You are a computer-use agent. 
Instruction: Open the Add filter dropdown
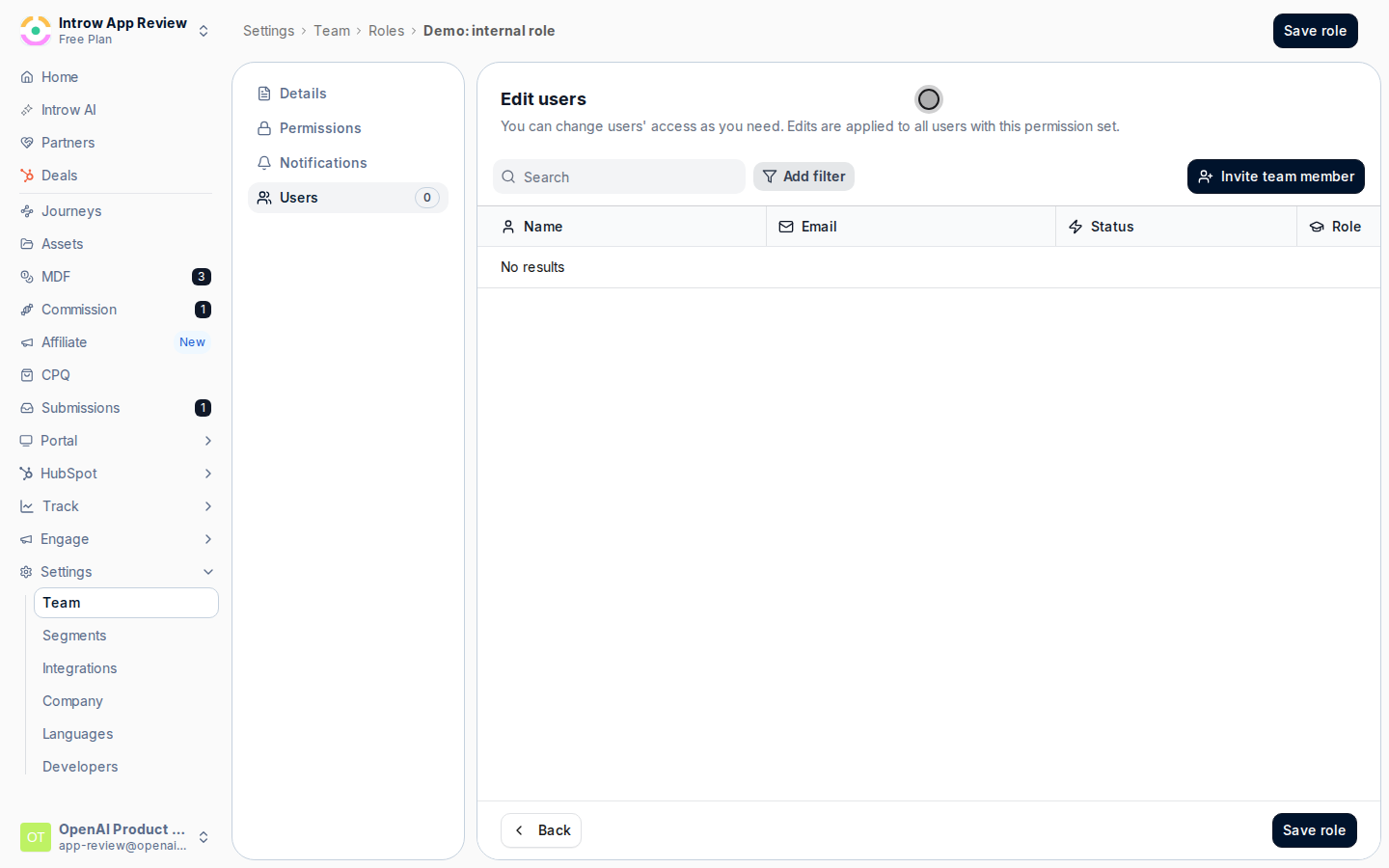coord(803,176)
